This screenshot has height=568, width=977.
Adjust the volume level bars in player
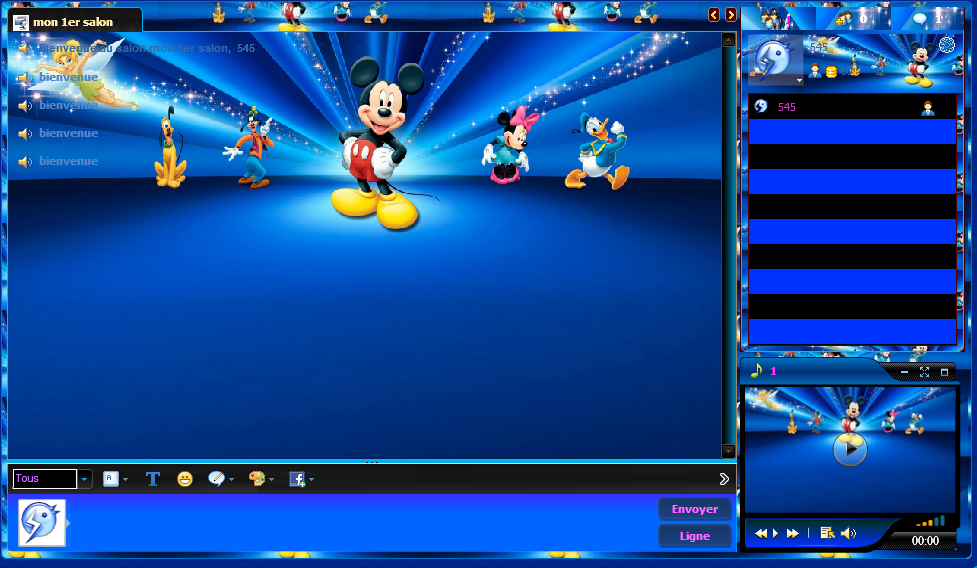click(931, 521)
